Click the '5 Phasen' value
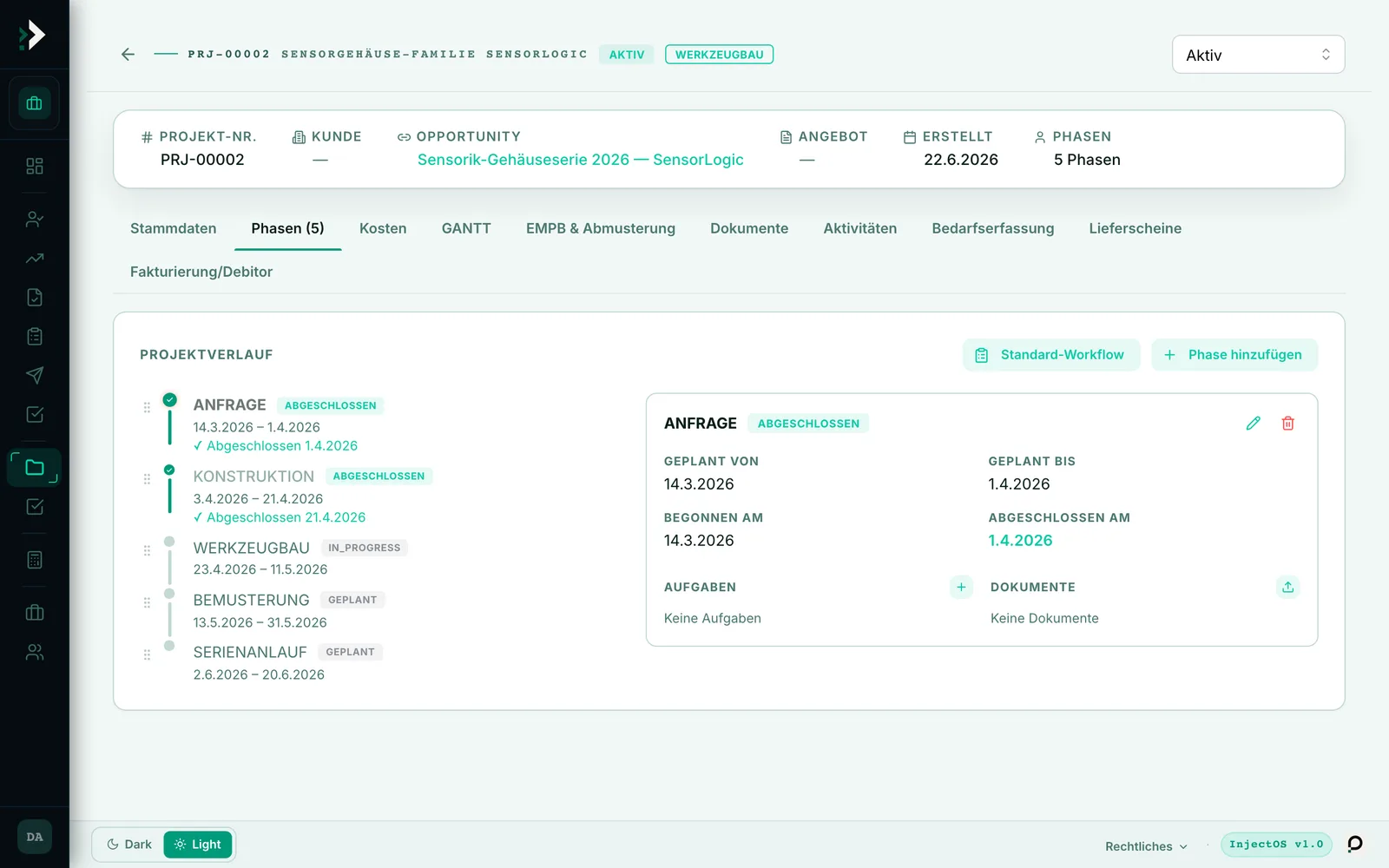 [x=1087, y=160]
